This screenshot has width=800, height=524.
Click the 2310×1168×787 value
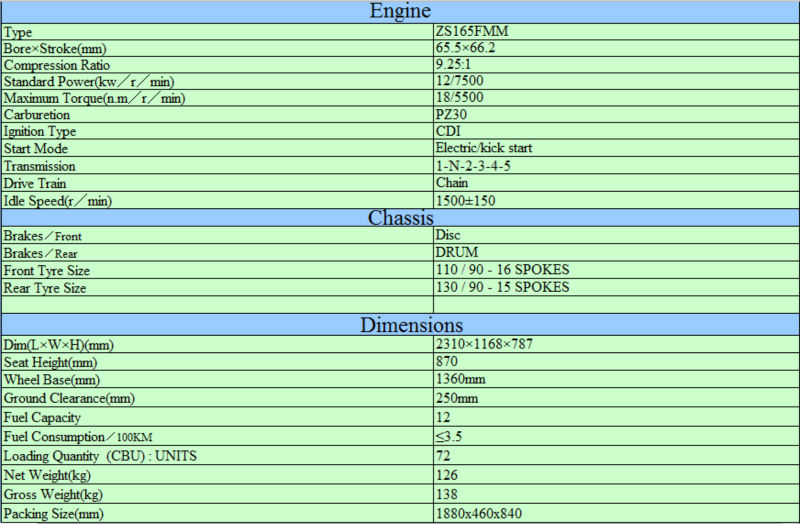(484, 344)
